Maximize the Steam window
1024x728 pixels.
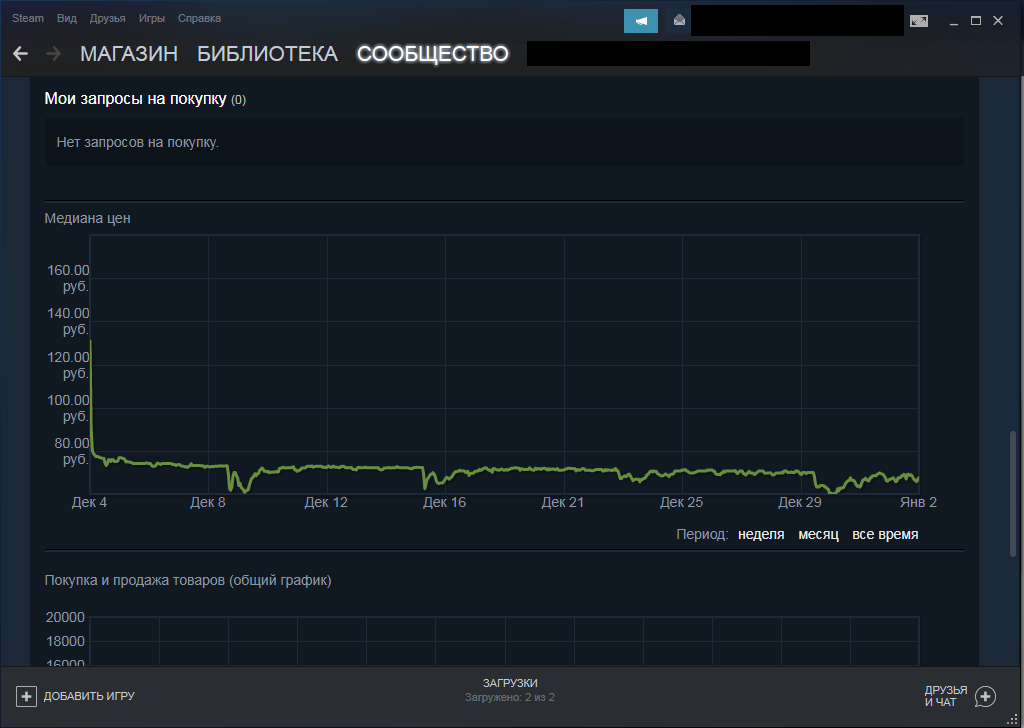976,21
